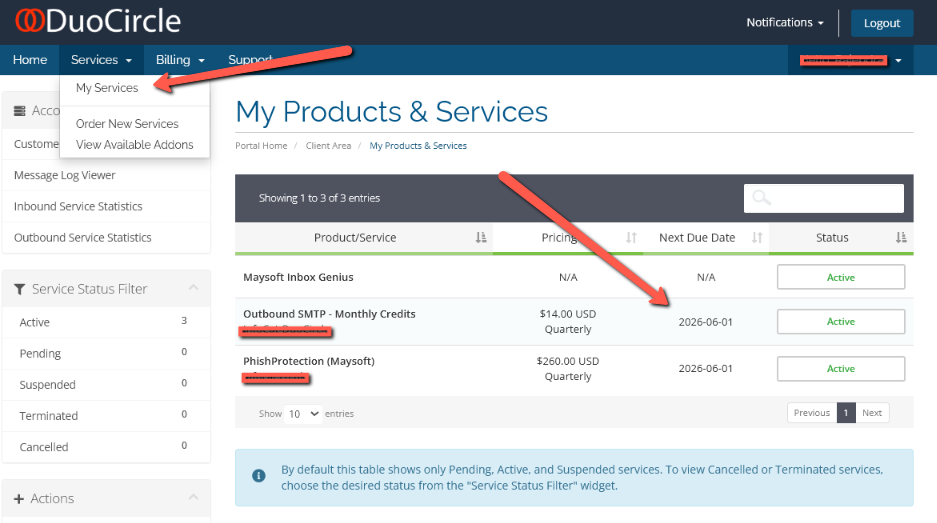Viewport: 937px width, 523px height.
Task: Filter services by Pending status
Action: click(106, 353)
